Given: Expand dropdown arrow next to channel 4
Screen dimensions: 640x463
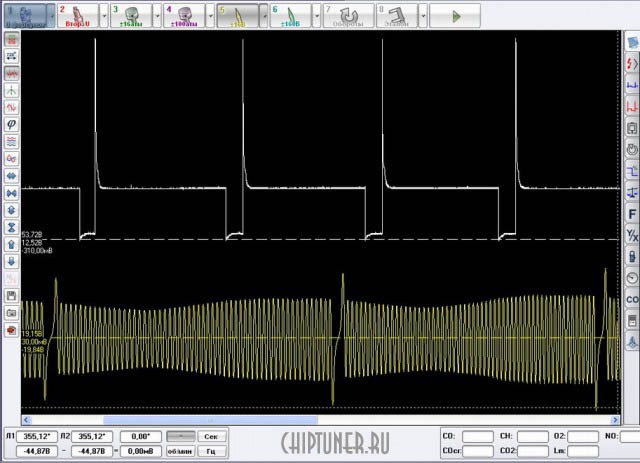Looking at the screenshot, I should pos(209,16).
